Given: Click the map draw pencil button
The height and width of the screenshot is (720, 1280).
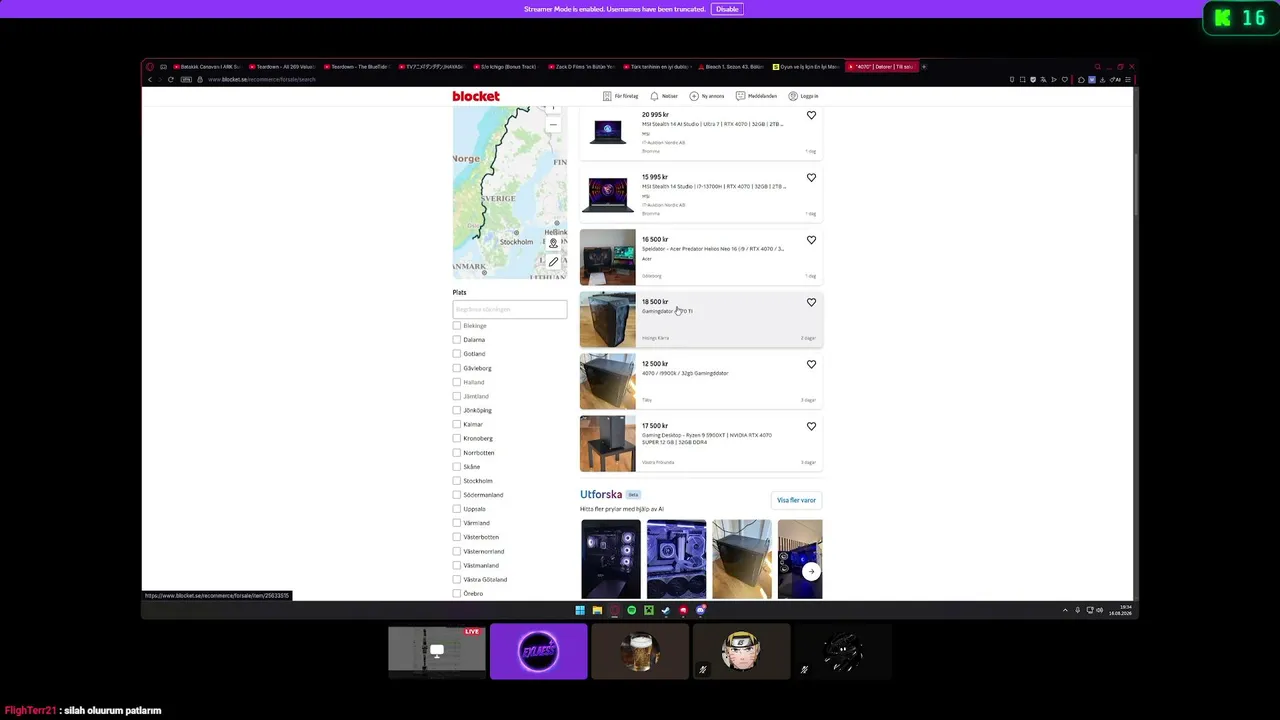Looking at the screenshot, I should (553, 262).
